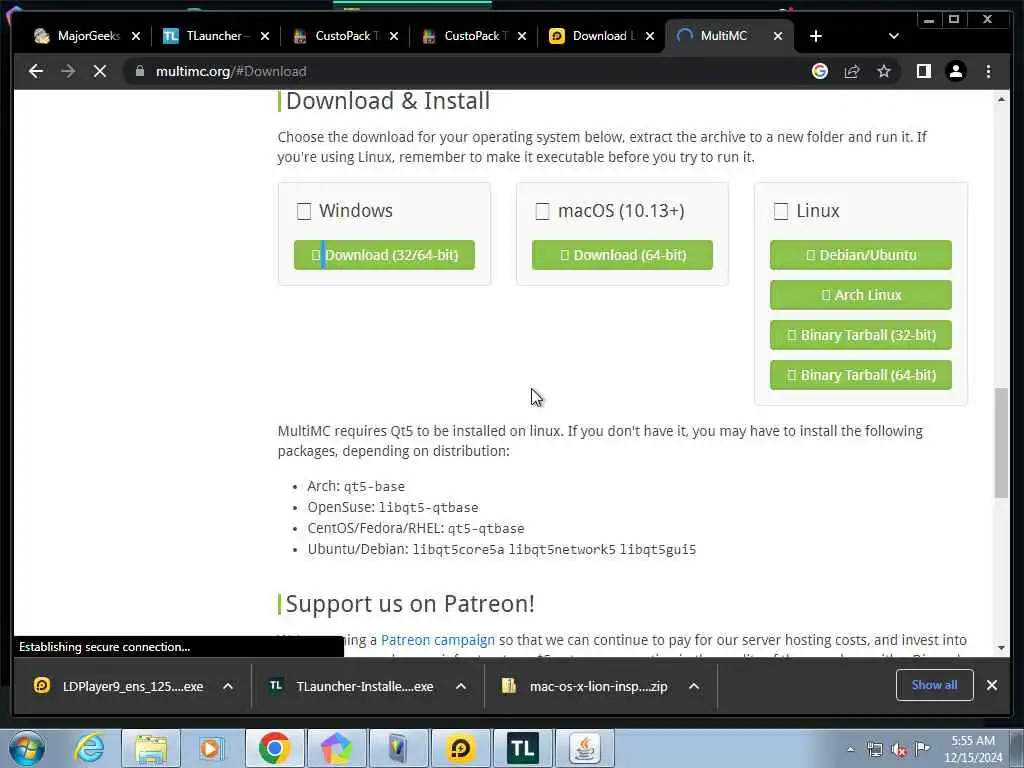This screenshot has height=768, width=1024.
Task: Switch to the TLauncher tab
Action: [x=216, y=36]
